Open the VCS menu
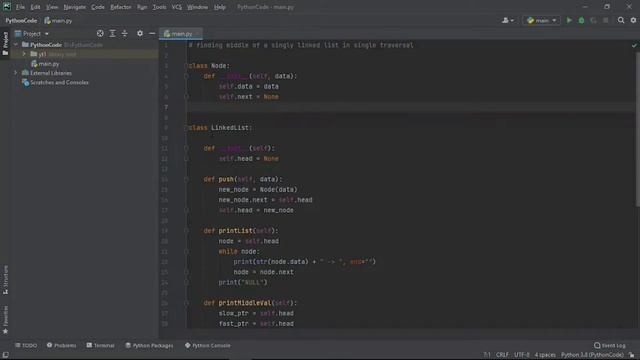 (177, 7)
